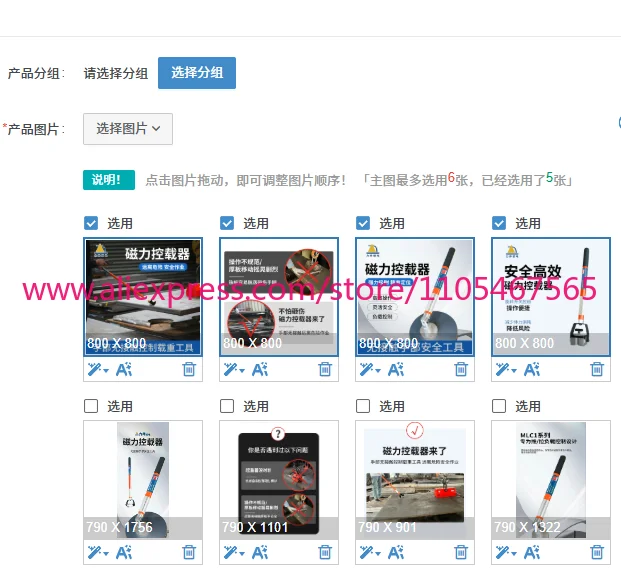This screenshot has width=621, height=574.
Task: Click AI icon under second 800 X 800 image
Action: [x=260, y=370]
